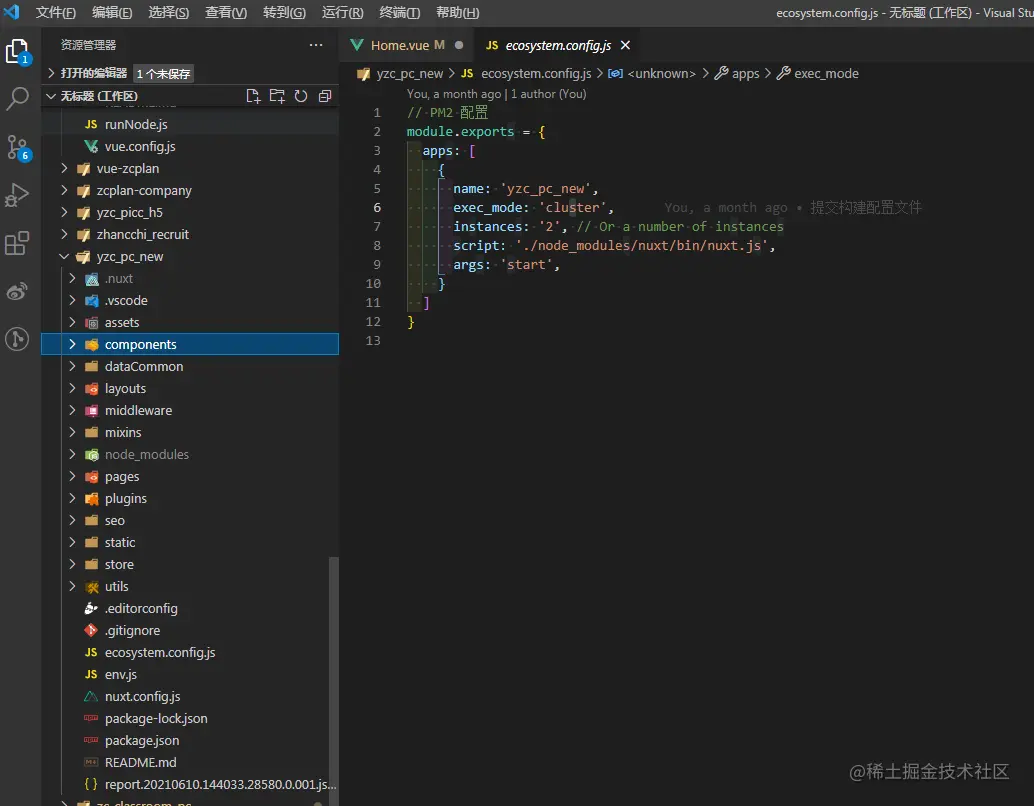Open 帮助(H) menu
Screen dimensions: 1034x806
click(x=458, y=13)
